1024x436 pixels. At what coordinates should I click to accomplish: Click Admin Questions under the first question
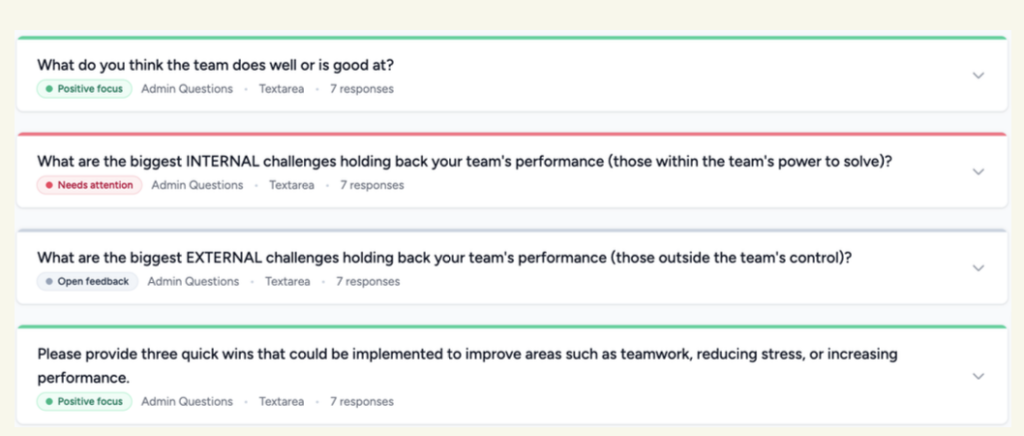pos(187,89)
